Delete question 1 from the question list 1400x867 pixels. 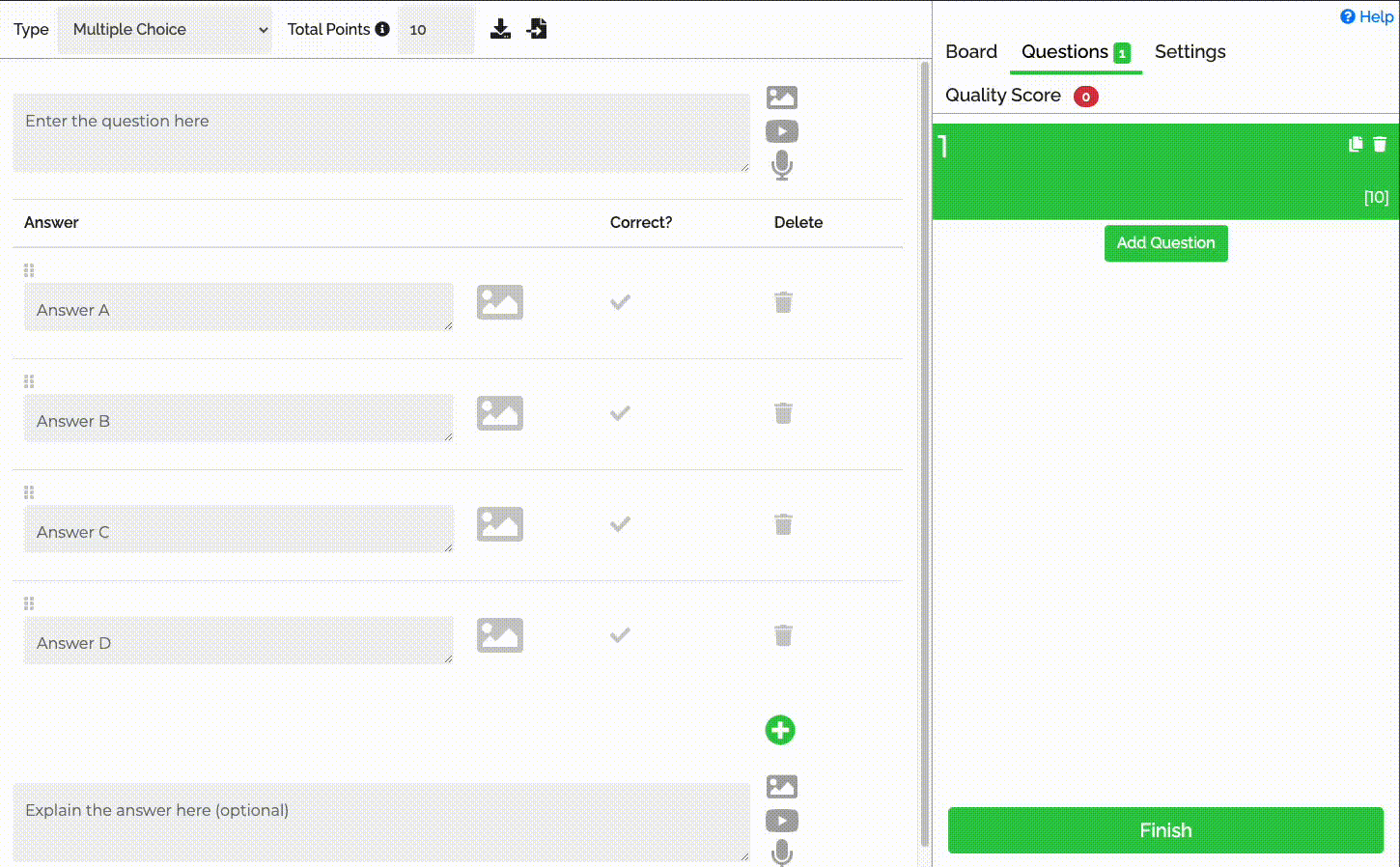(1380, 144)
